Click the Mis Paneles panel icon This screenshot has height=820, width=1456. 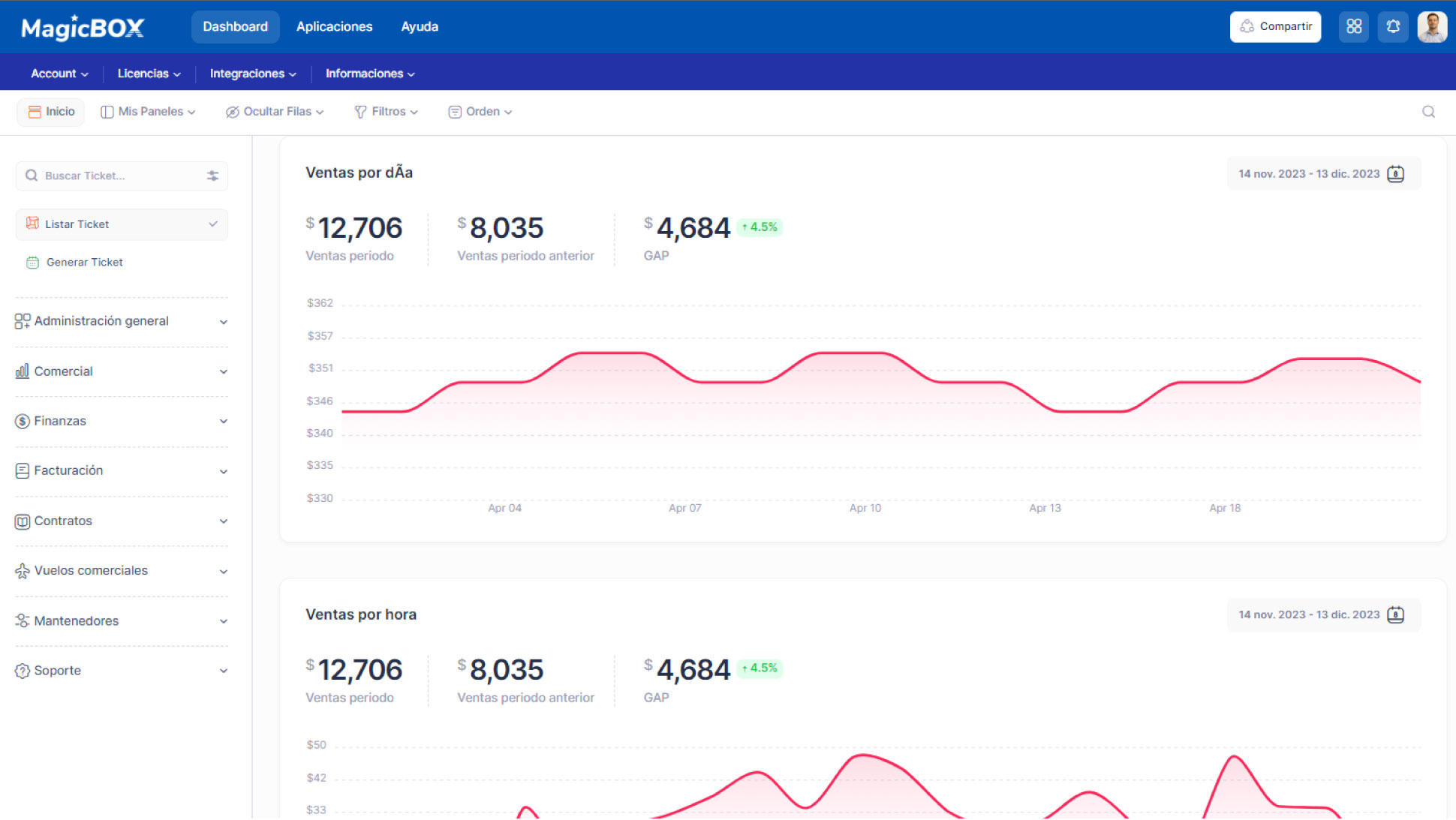coord(107,112)
